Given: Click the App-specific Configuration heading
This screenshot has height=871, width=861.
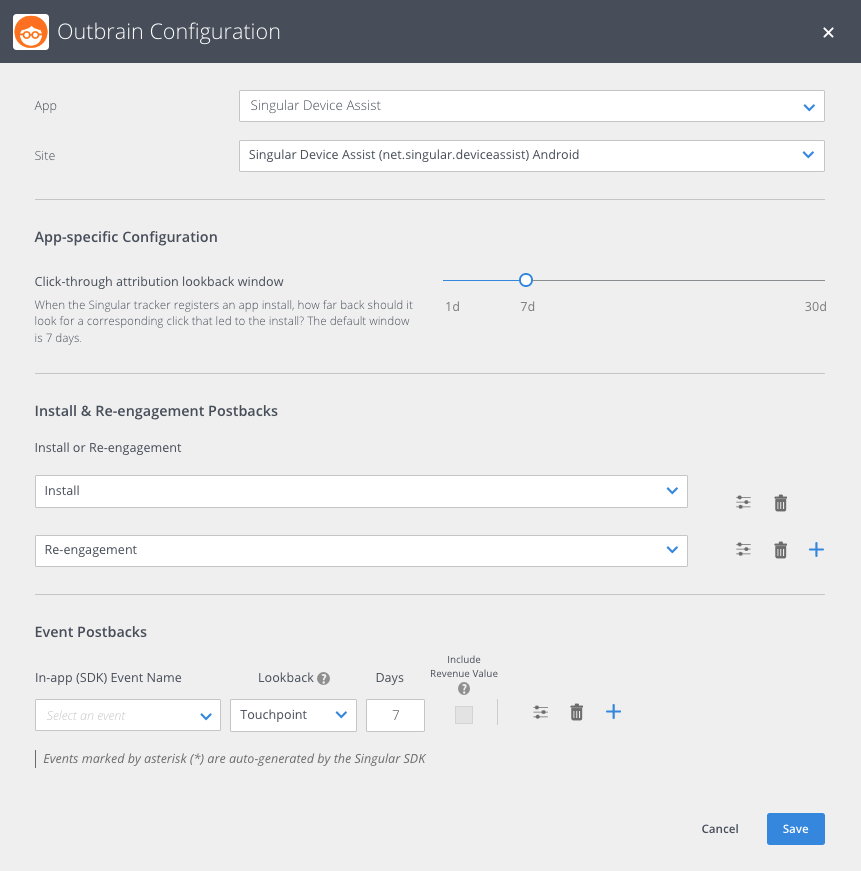Looking at the screenshot, I should click(126, 237).
